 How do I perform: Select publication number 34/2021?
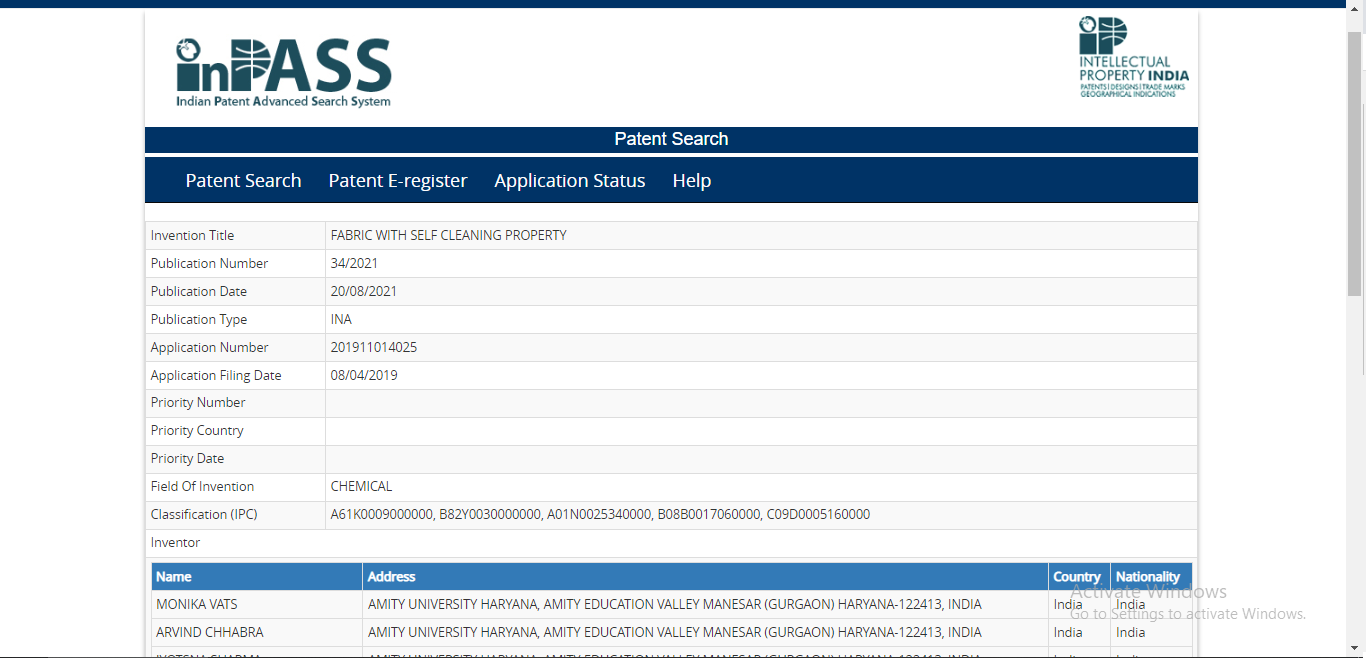354,263
